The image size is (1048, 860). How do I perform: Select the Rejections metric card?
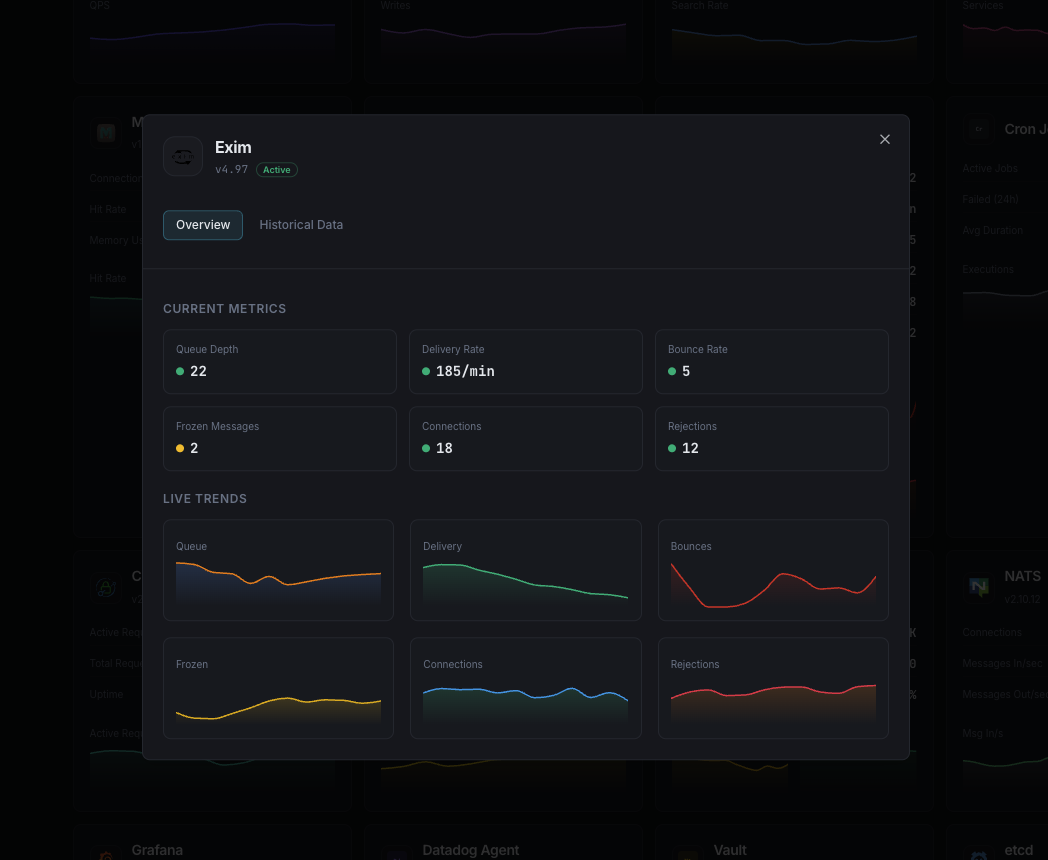(x=771, y=438)
